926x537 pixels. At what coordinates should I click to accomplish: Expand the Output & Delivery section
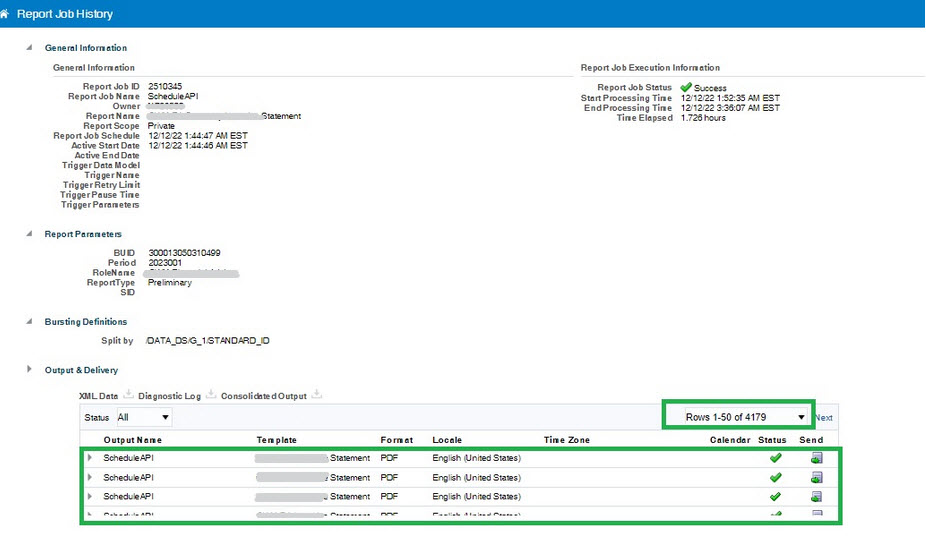[29, 369]
